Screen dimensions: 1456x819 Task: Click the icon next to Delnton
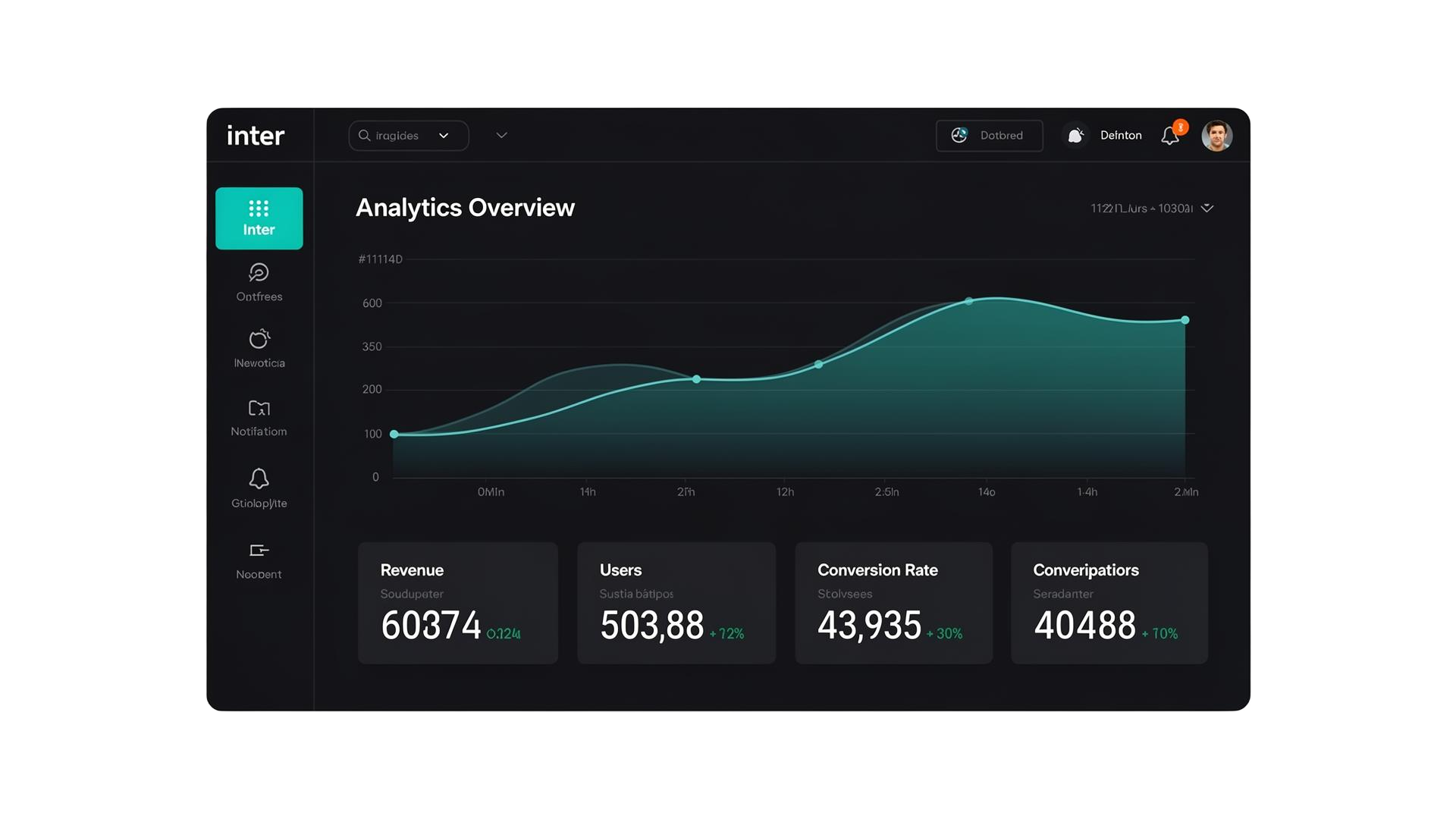pos(1075,136)
